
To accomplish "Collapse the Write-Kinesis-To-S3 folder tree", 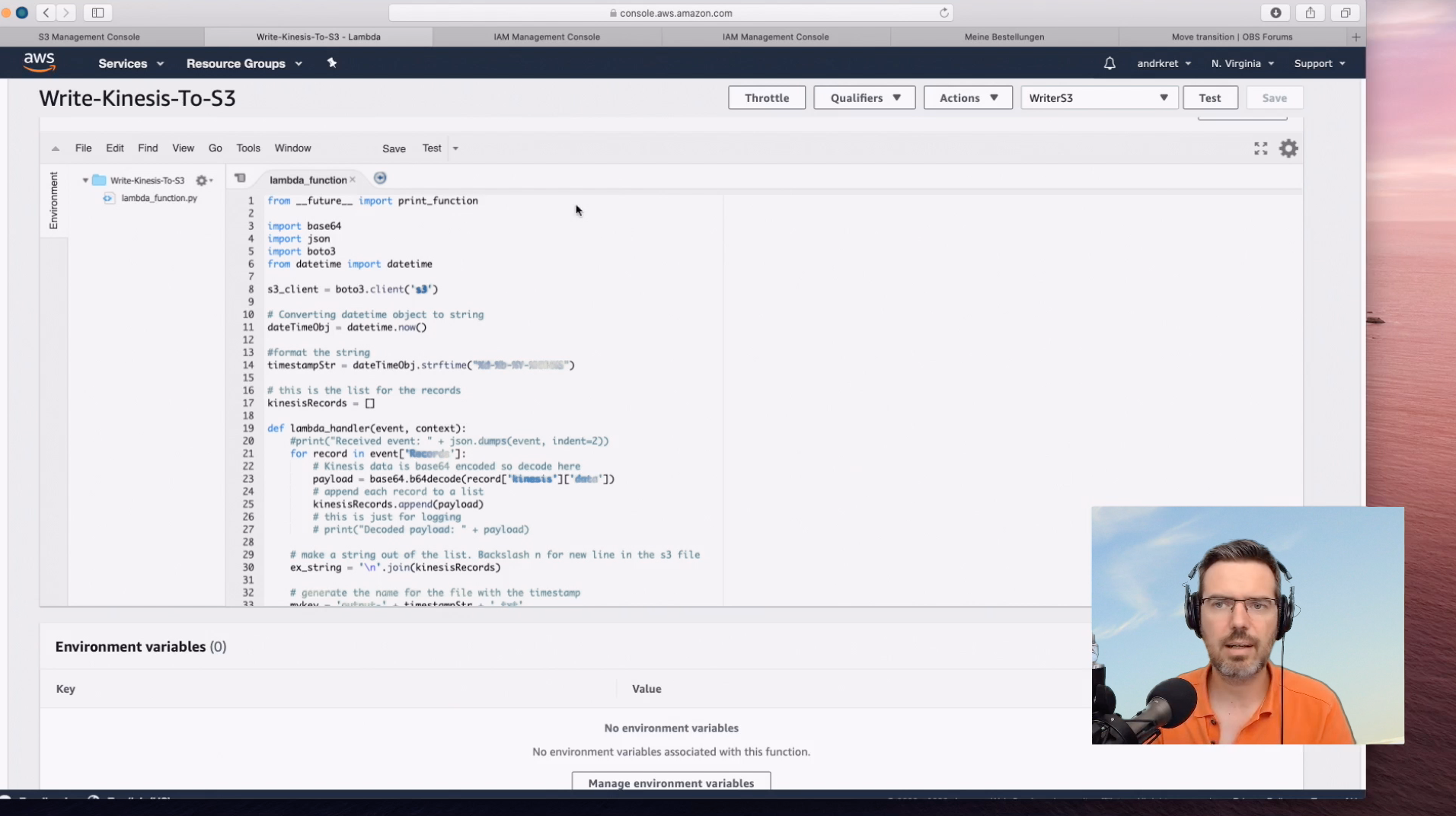I will [85, 180].
